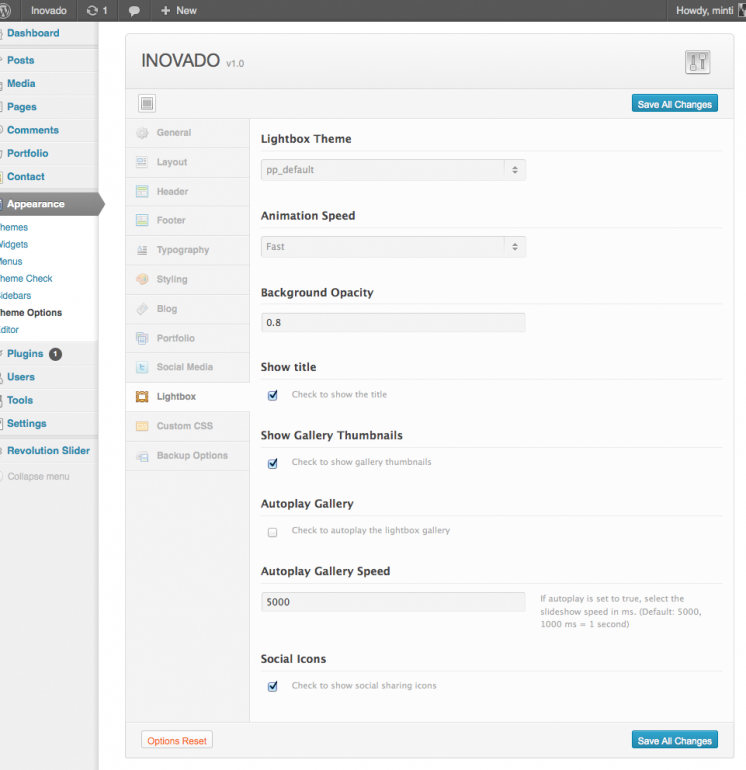Click the expand-all square icon above the tabs
Screen dimensions: 746x770
[147, 103]
